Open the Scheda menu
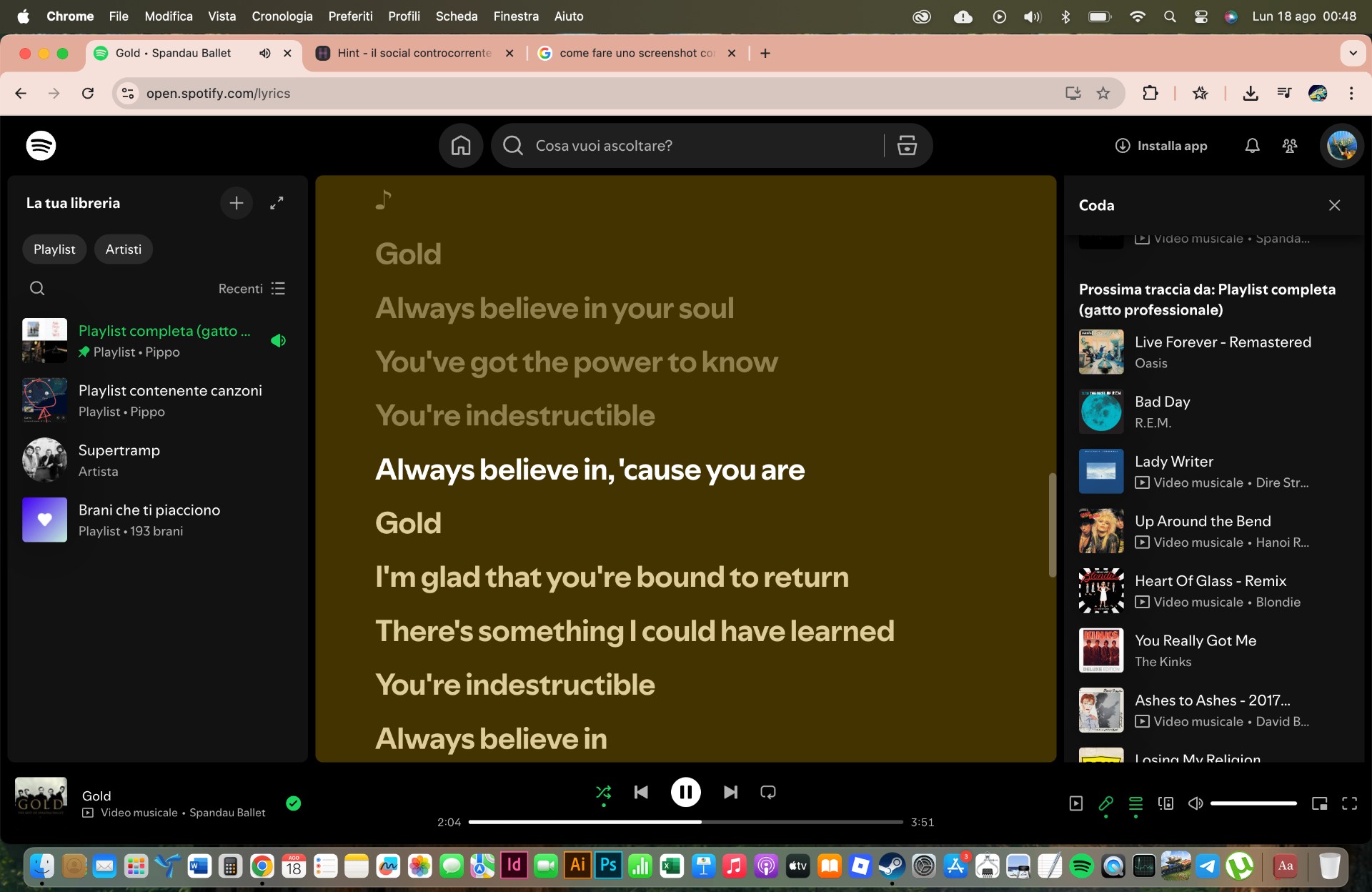 457,16
